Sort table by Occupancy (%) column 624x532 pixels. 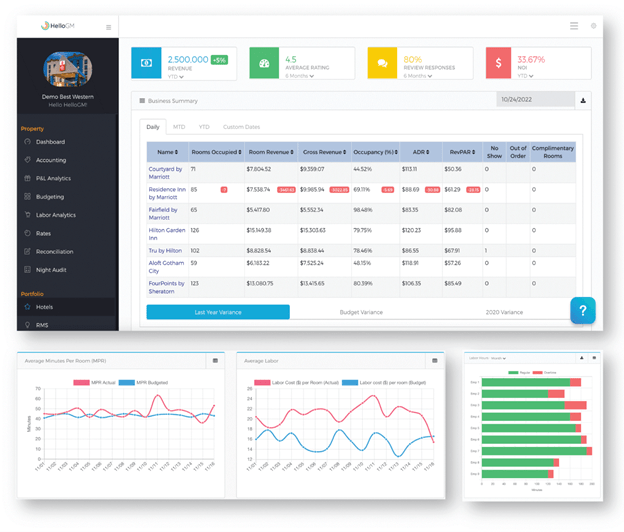click(x=375, y=152)
